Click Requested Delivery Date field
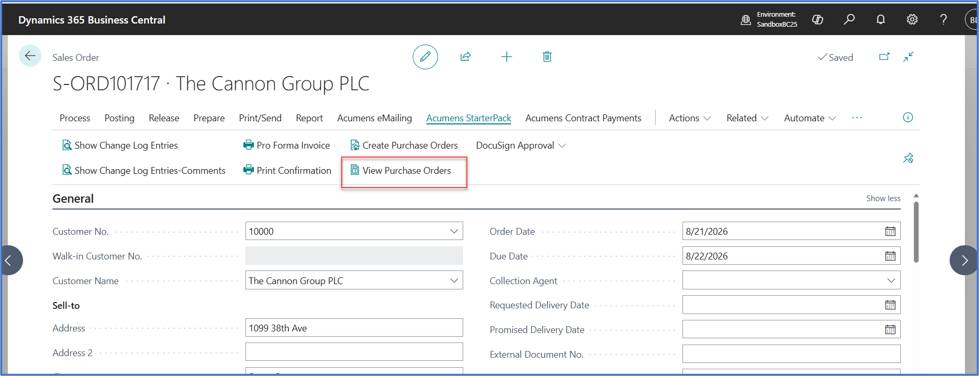This screenshot has width=979, height=376. tap(791, 305)
